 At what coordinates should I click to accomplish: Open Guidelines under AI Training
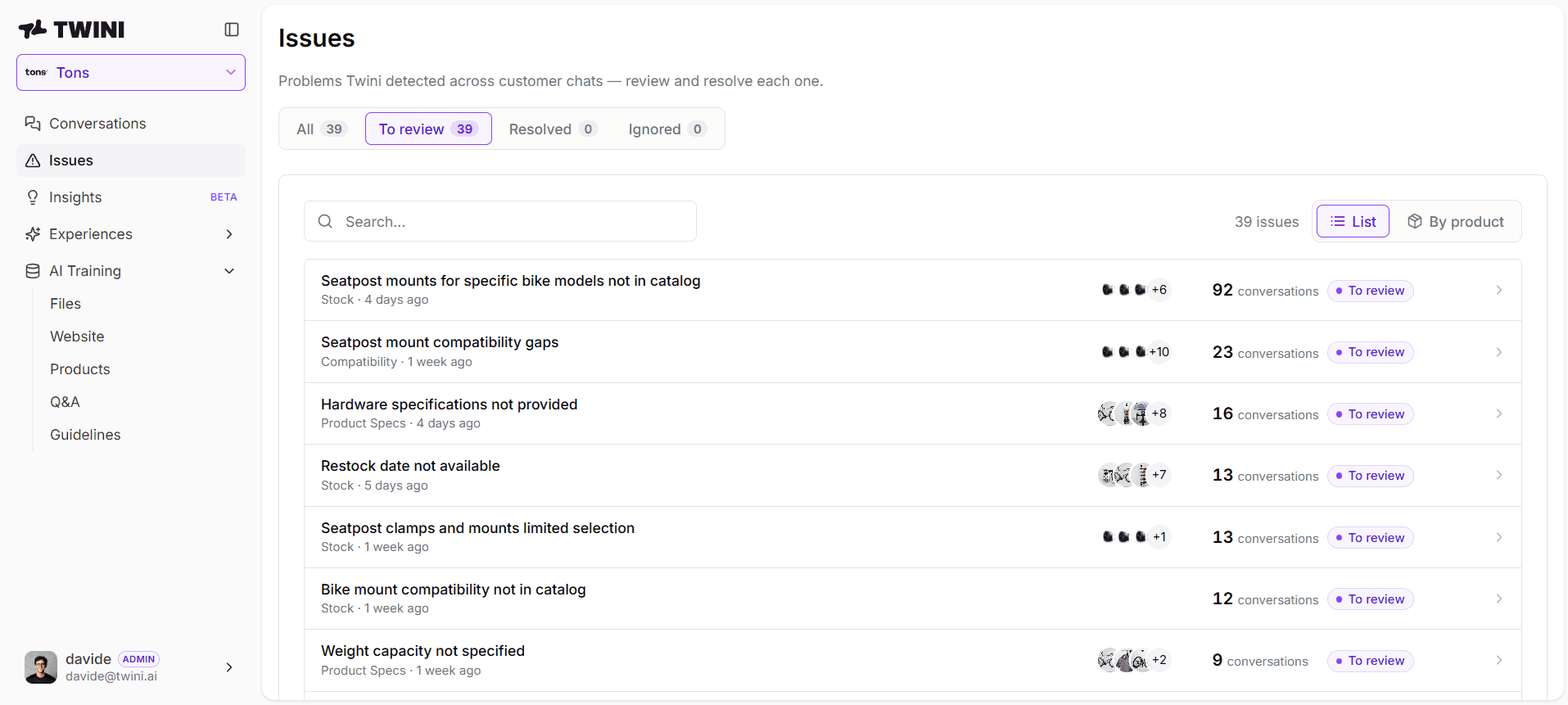click(85, 435)
